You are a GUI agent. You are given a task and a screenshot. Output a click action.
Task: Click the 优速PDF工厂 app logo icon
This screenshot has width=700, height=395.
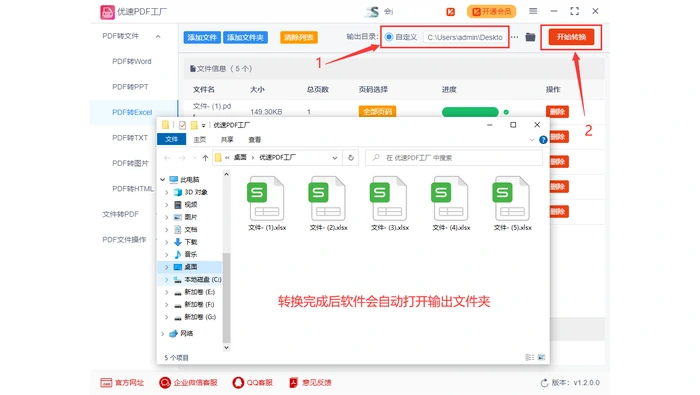coord(107,12)
